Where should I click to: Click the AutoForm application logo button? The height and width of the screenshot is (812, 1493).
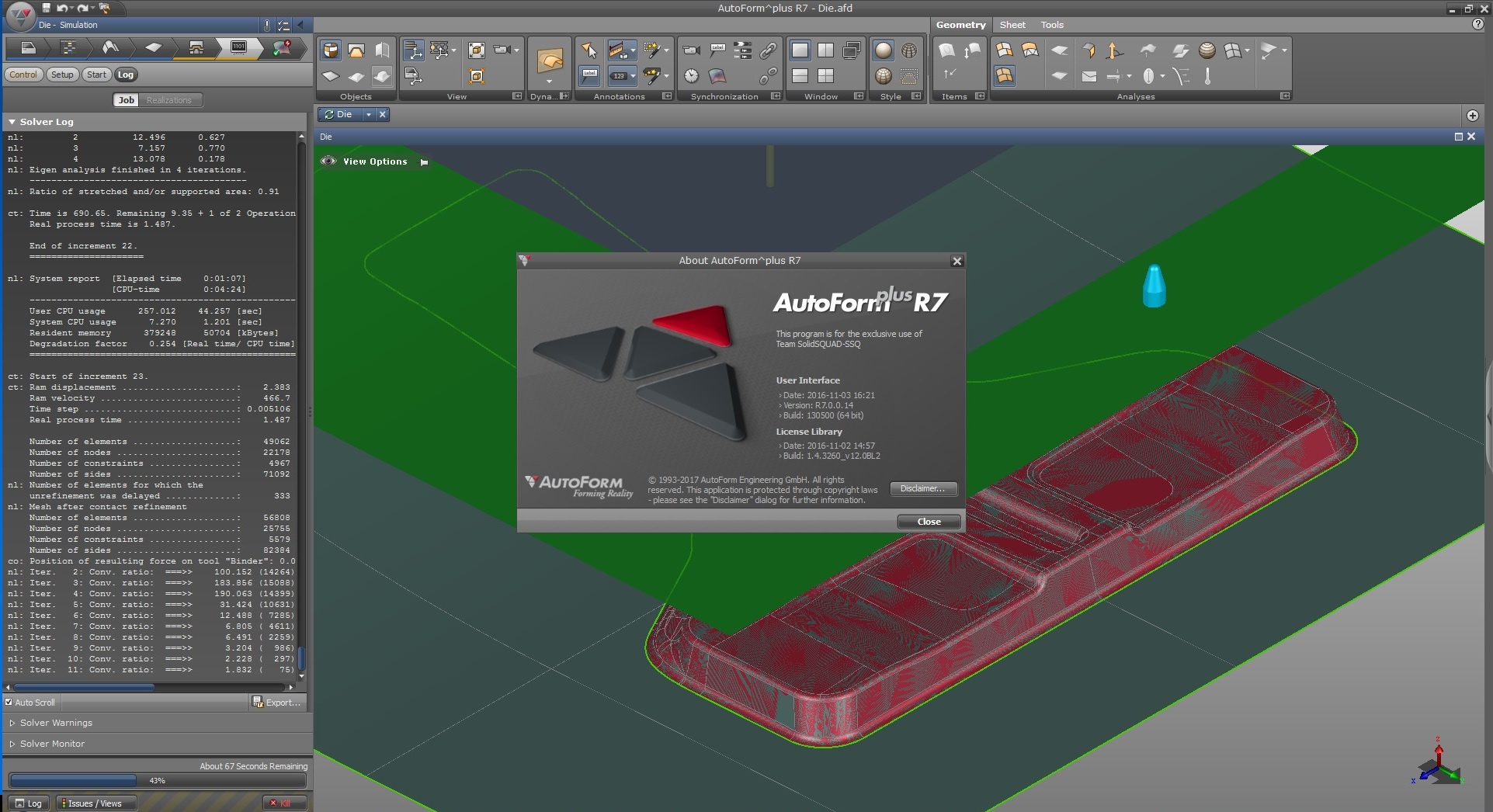pyautogui.click(x=19, y=15)
